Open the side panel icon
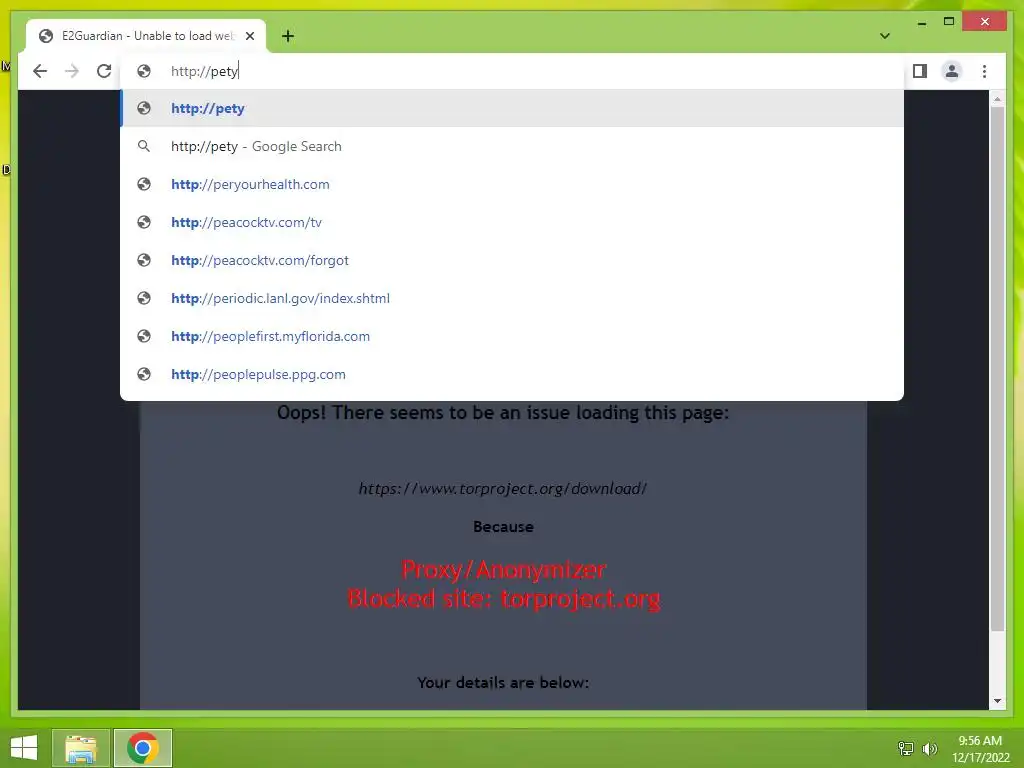The width and height of the screenshot is (1024, 768). pyautogui.click(x=920, y=71)
